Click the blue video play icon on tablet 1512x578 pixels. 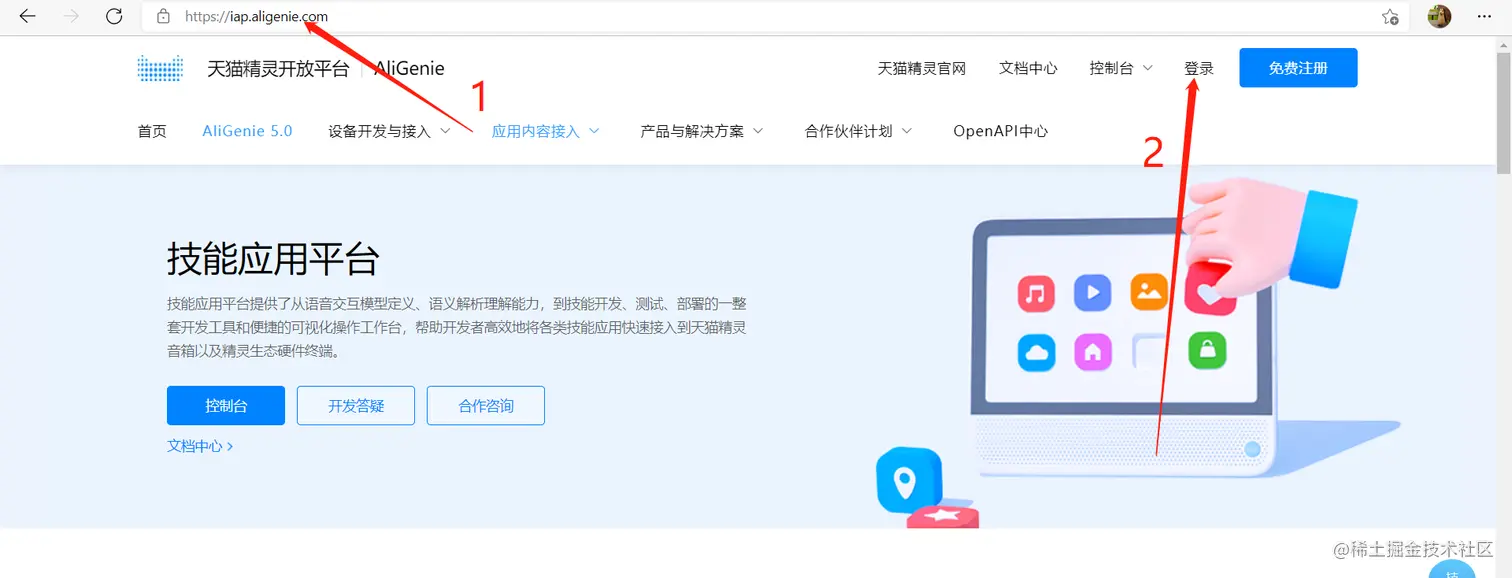[1093, 292]
